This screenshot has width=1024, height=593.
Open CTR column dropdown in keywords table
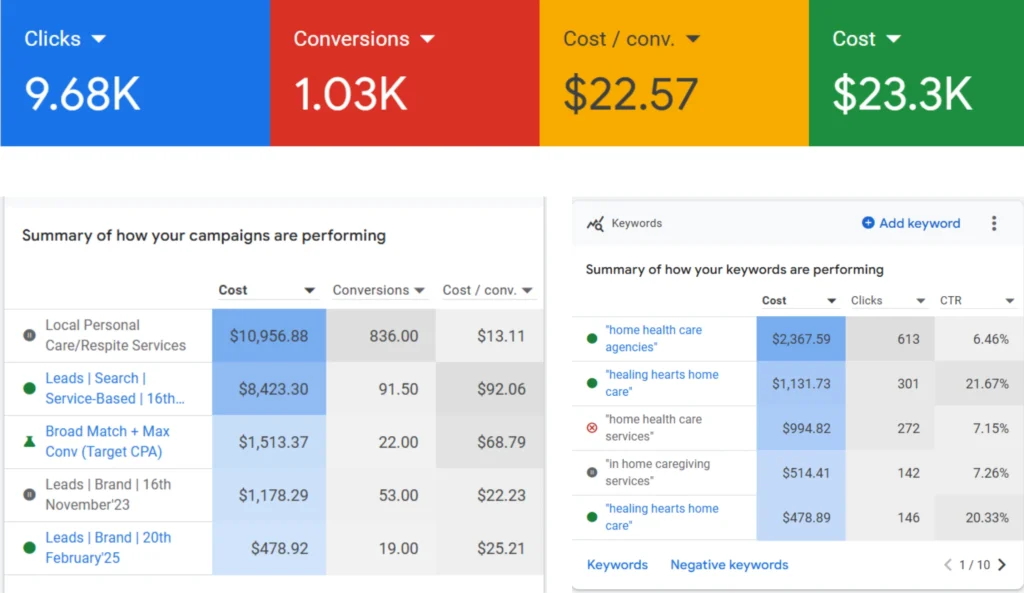point(1010,301)
